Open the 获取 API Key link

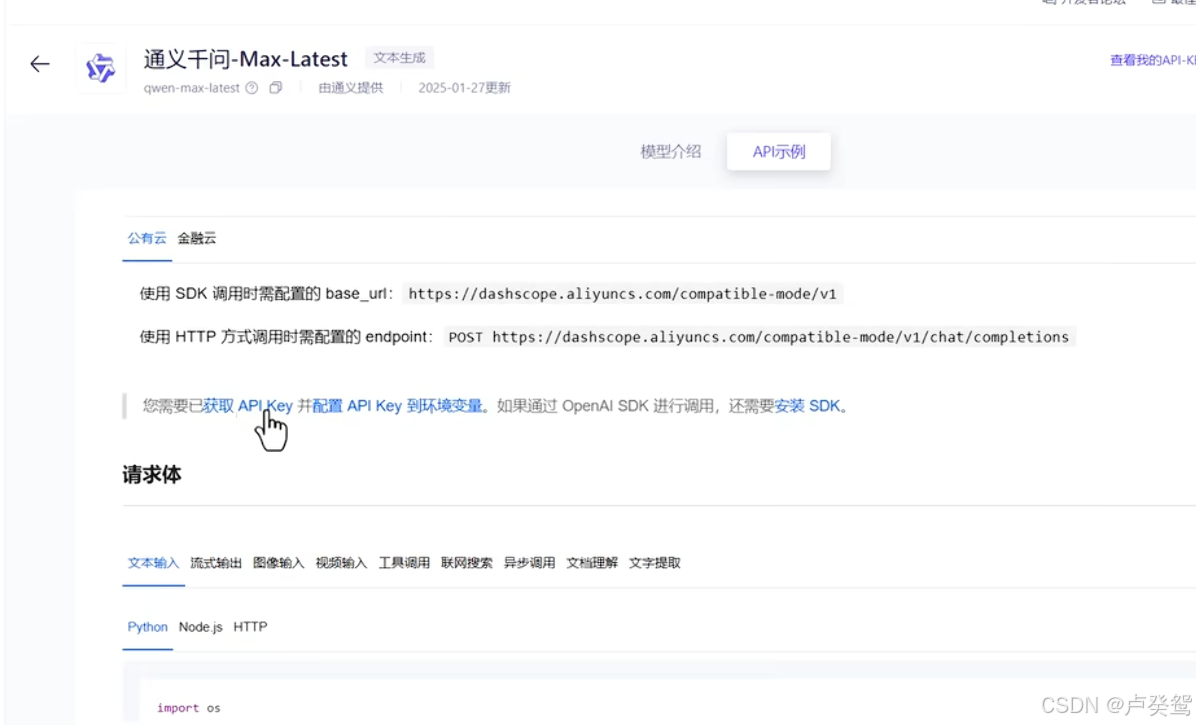click(x=248, y=406)
